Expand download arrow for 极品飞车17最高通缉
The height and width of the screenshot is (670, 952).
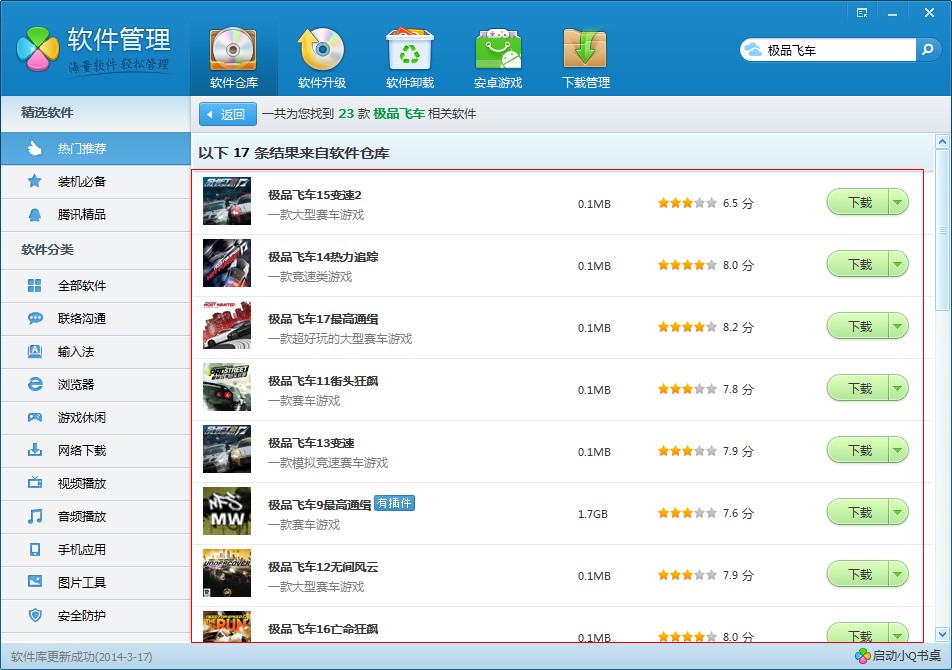[x=897, y=327]
